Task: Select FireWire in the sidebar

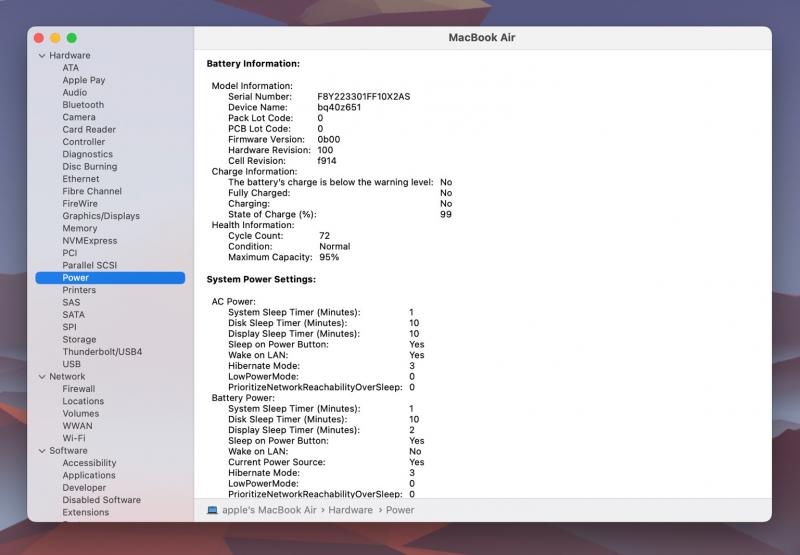Action: click(x=80, y=204)
